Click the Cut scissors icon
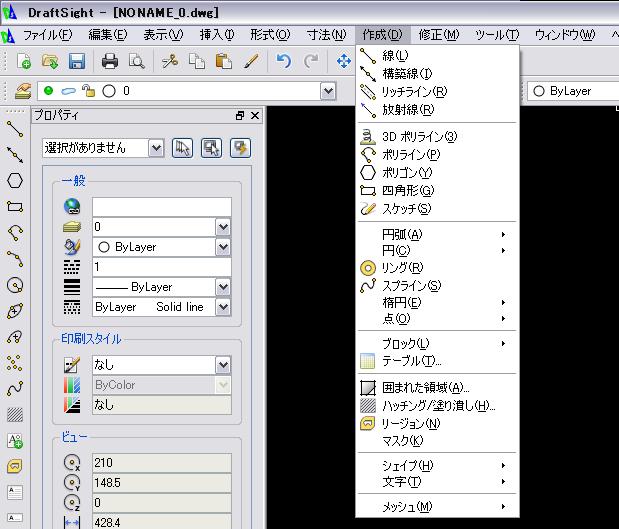This screenshot has width=619, height=529. pos(170,61)
